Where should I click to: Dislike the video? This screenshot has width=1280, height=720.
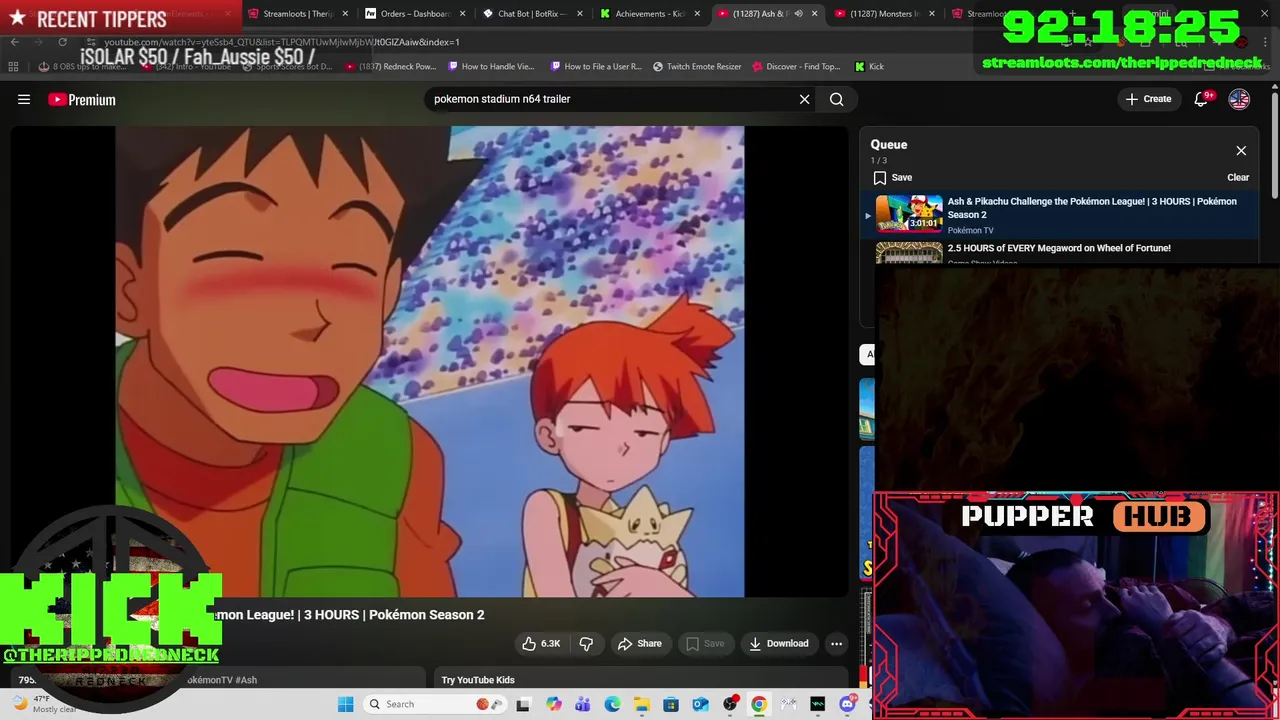point(587,644)
